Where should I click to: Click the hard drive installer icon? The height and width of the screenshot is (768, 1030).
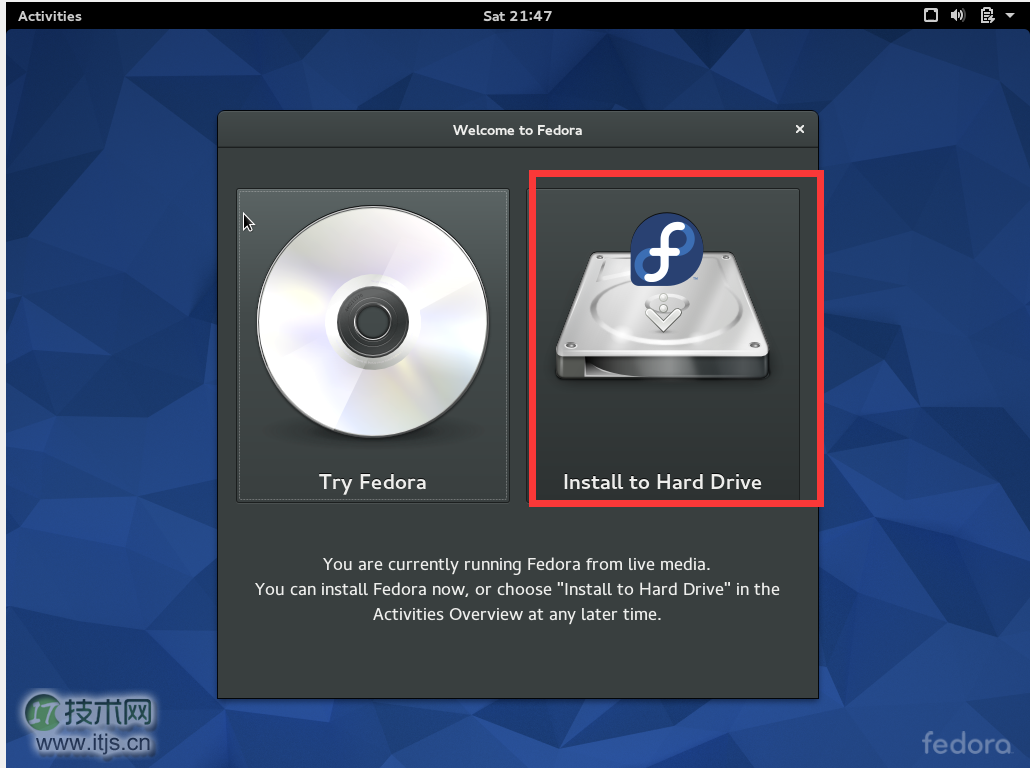662,330
